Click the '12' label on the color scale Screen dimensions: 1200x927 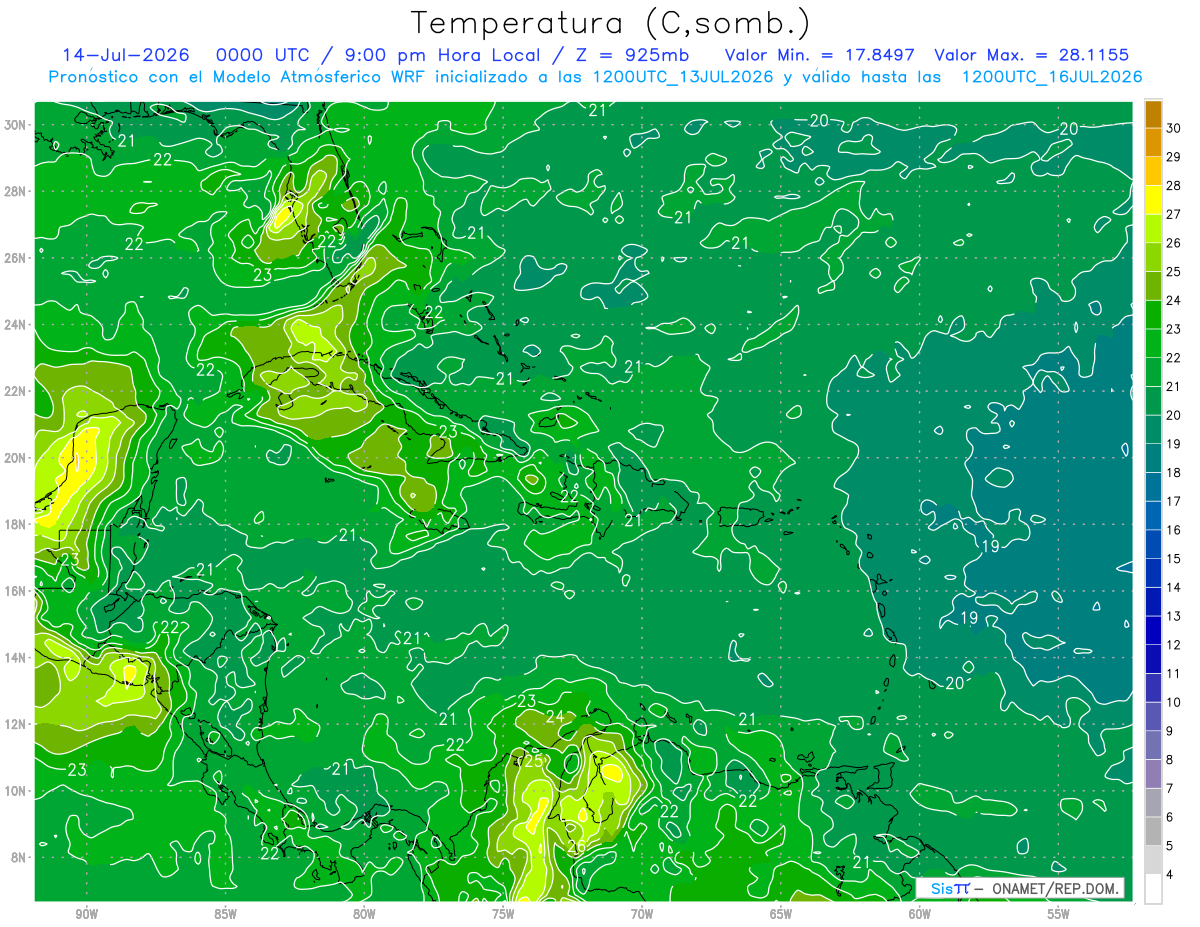coord(1174,645)
